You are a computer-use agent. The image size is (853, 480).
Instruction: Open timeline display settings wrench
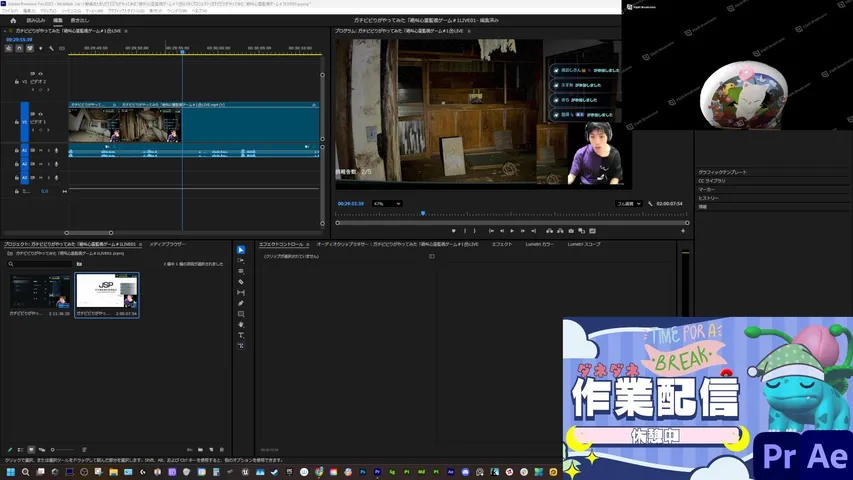tap(51, 48)
